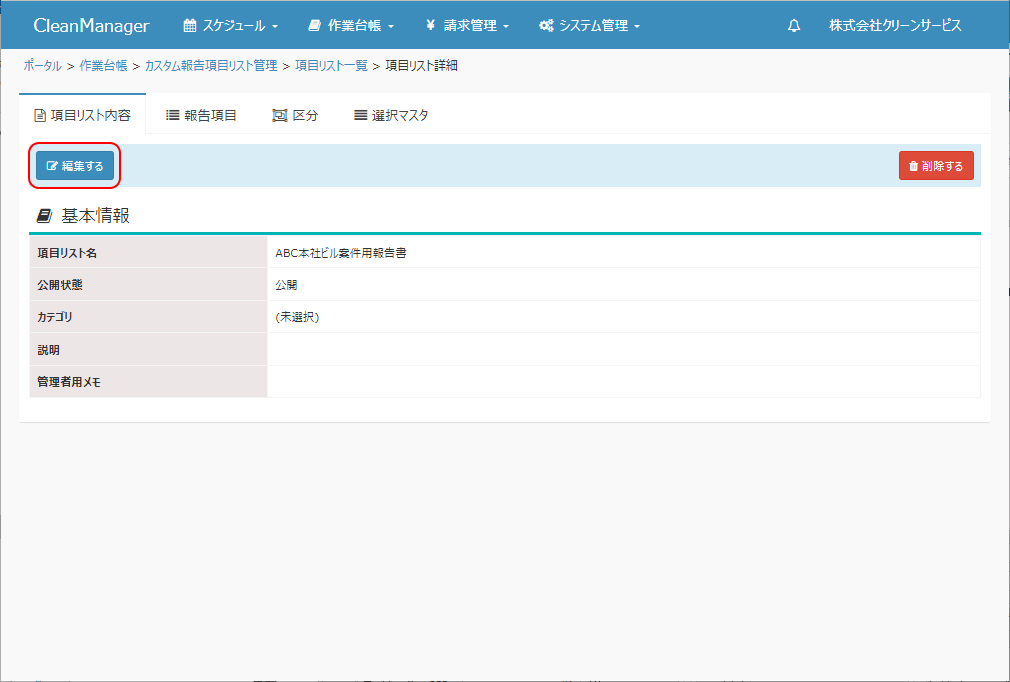Click the gears icon beside システム管理
This screenshot has height=682, width=1010.
[546, 26]
